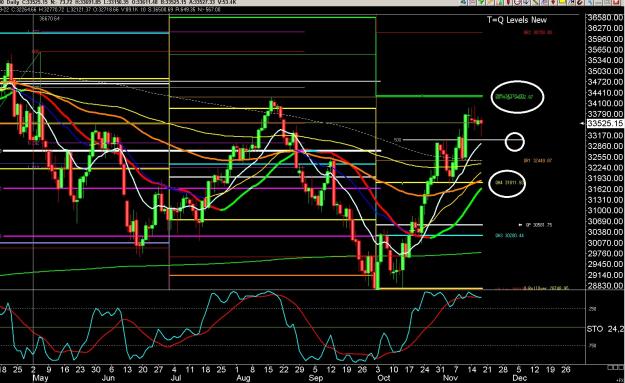This screenshot has width=625, height=383.
Task: Click the 29760.00 price axis label
Action: [605, 253]
